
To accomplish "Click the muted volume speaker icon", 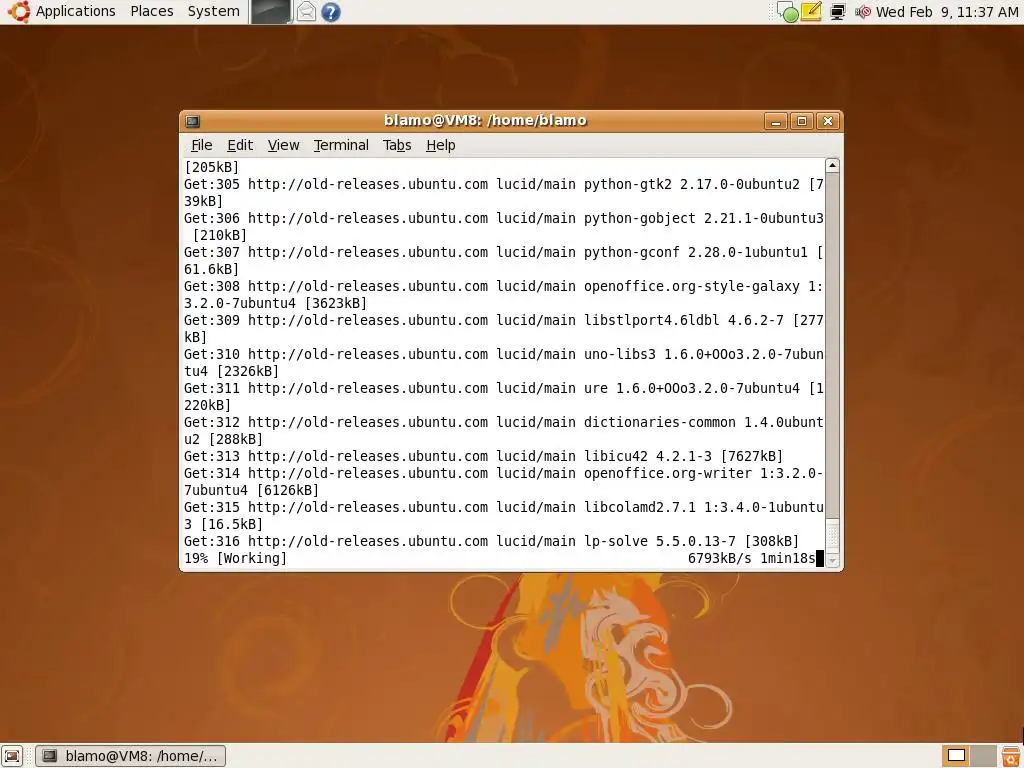I will pos(863,12).
